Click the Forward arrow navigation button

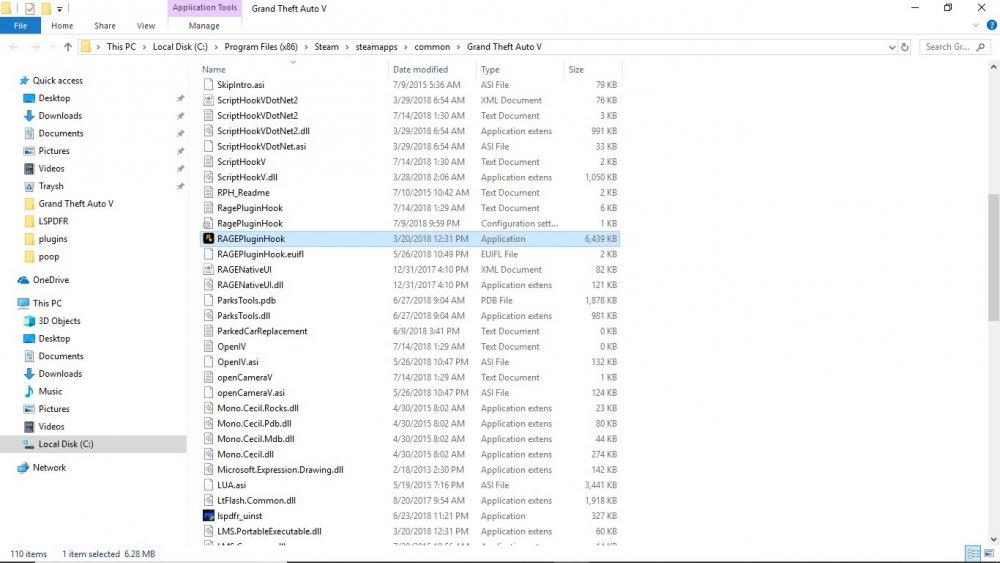36,47
